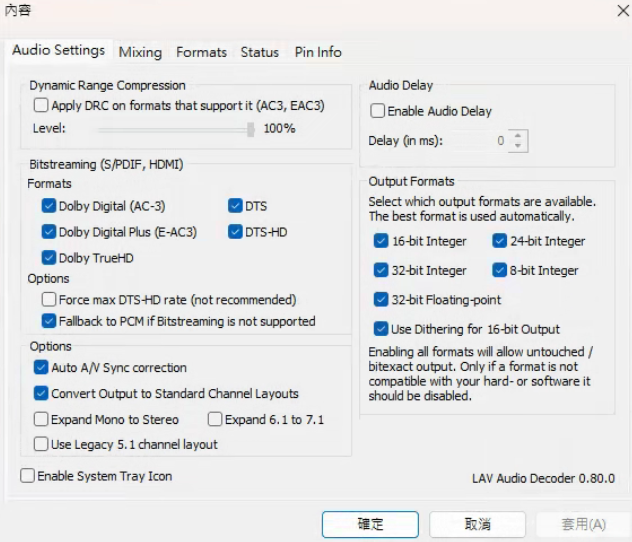Enable Apply DRC on supported formats checkbox
Image resolution: width=632 pixels, height=542 pixels.
[x=41, y=105]
